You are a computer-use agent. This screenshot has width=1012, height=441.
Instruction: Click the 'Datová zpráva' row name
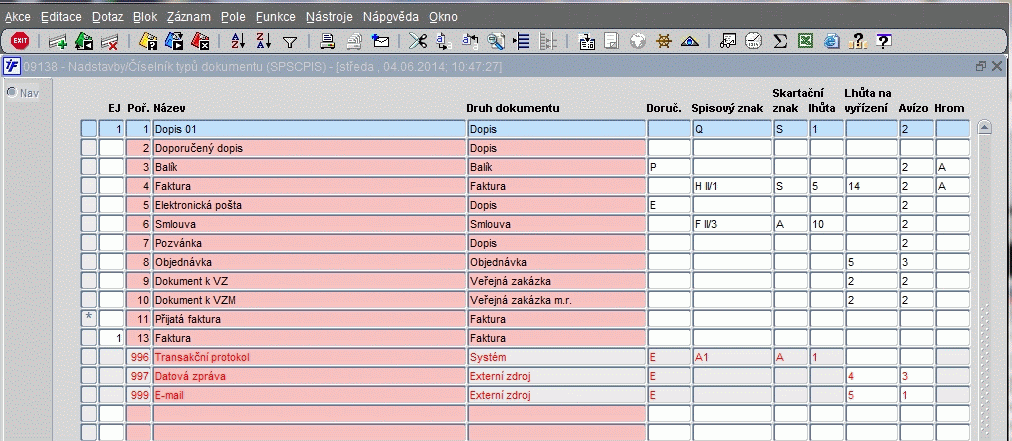(x=309, y=376)
